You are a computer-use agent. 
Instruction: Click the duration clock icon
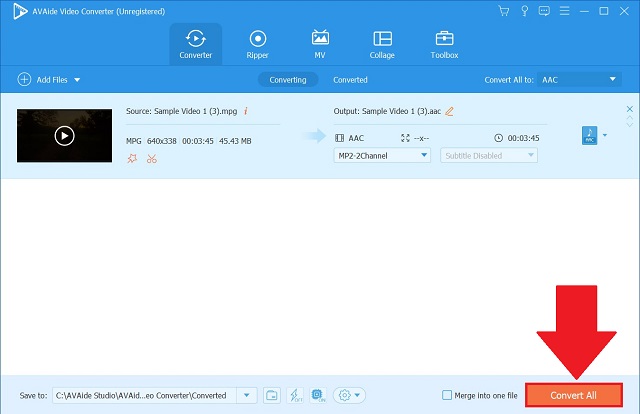coord(498,138)
